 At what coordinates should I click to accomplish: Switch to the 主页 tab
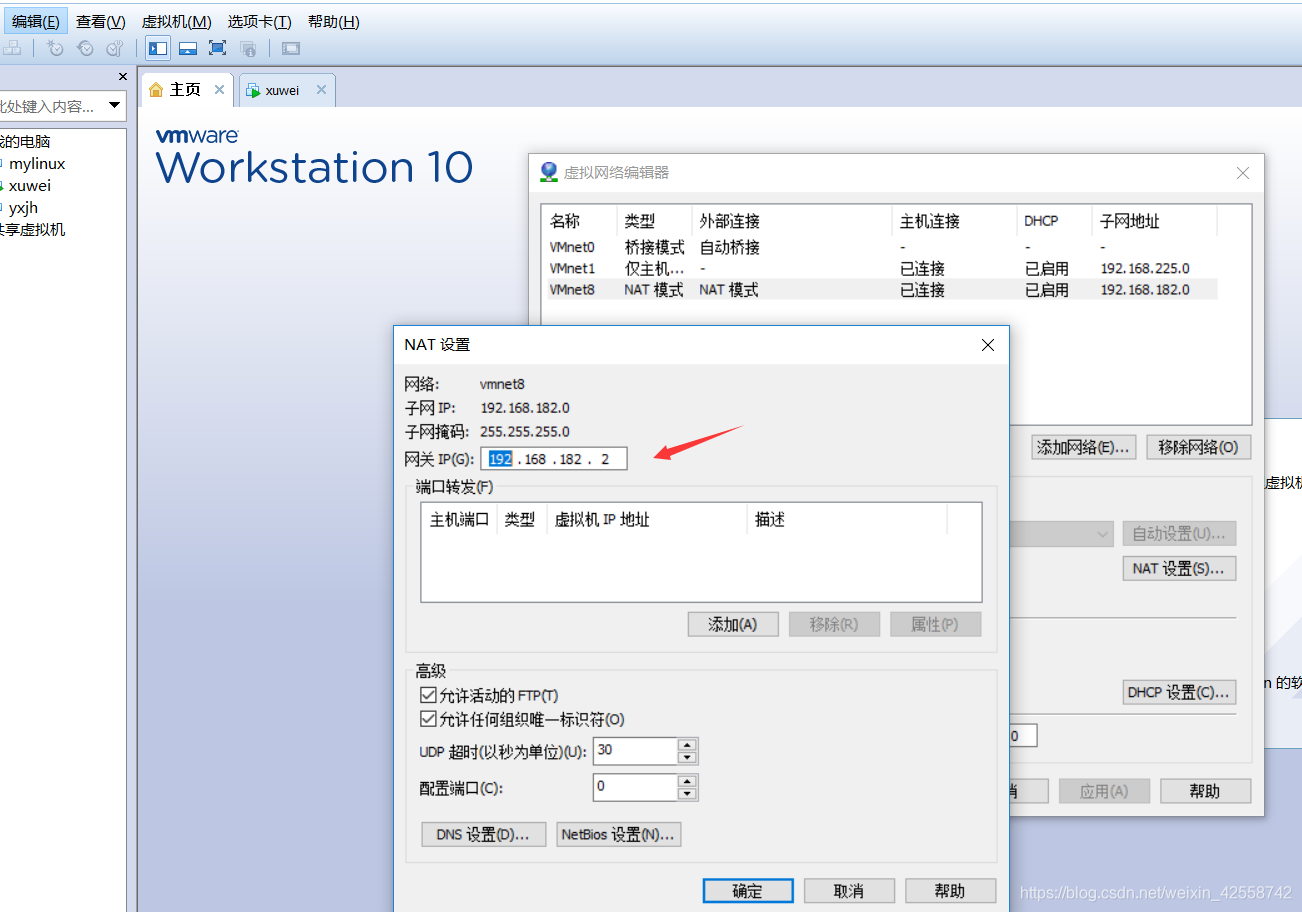coord(187,90)
